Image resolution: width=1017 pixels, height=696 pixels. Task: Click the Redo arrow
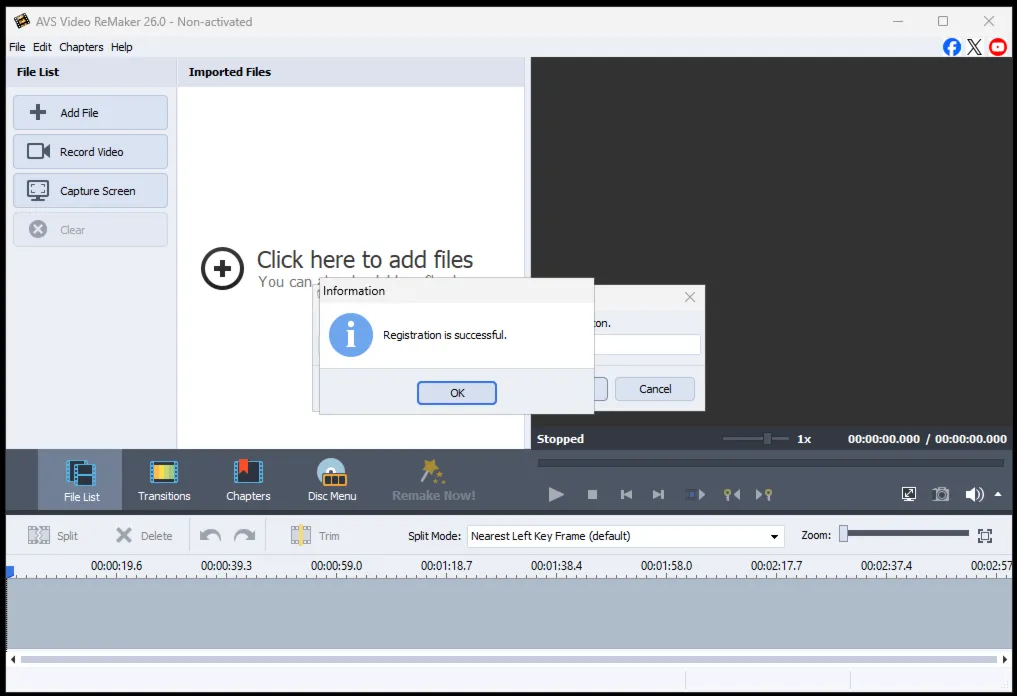(245, 536)
